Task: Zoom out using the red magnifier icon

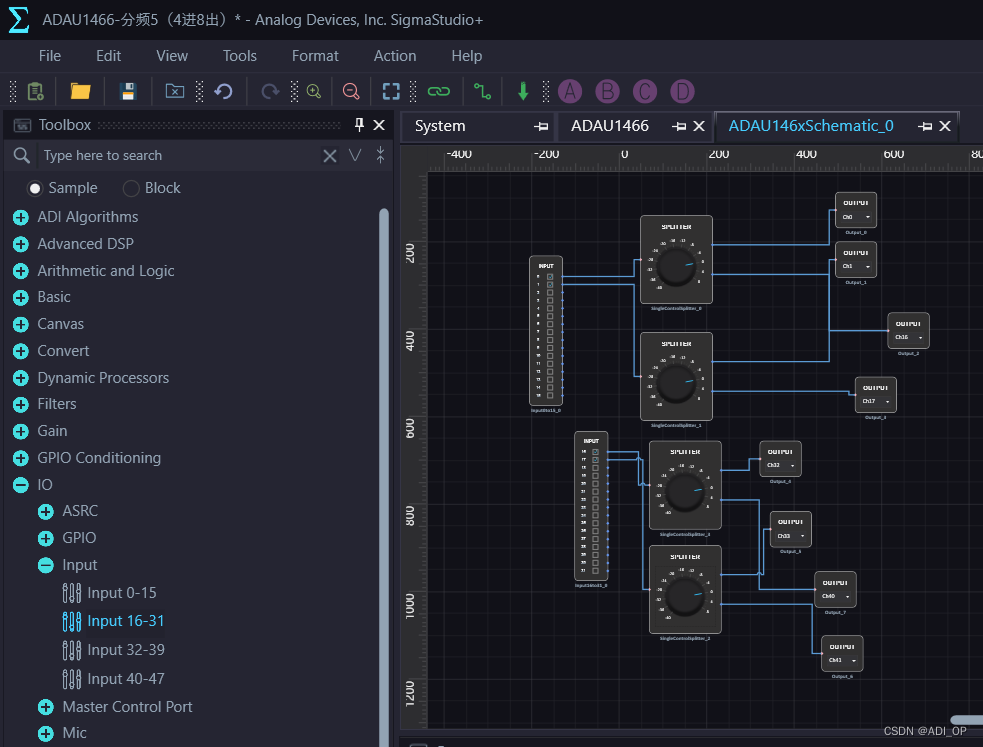Action: point(351,91)
